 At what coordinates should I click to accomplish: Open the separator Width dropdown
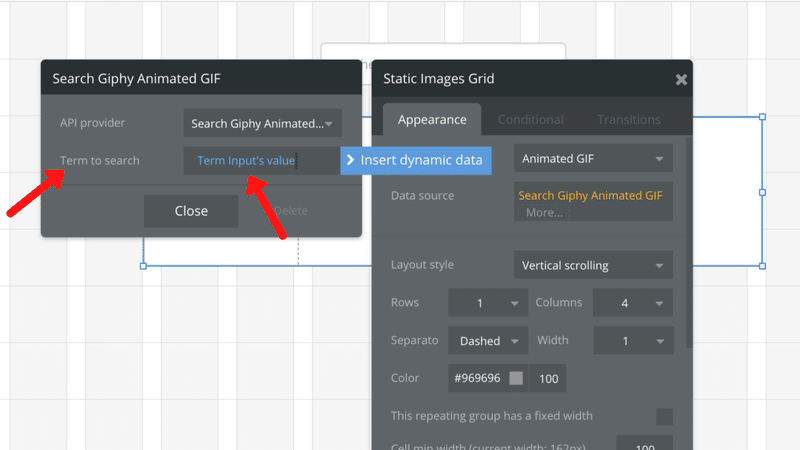coord(632,340)
